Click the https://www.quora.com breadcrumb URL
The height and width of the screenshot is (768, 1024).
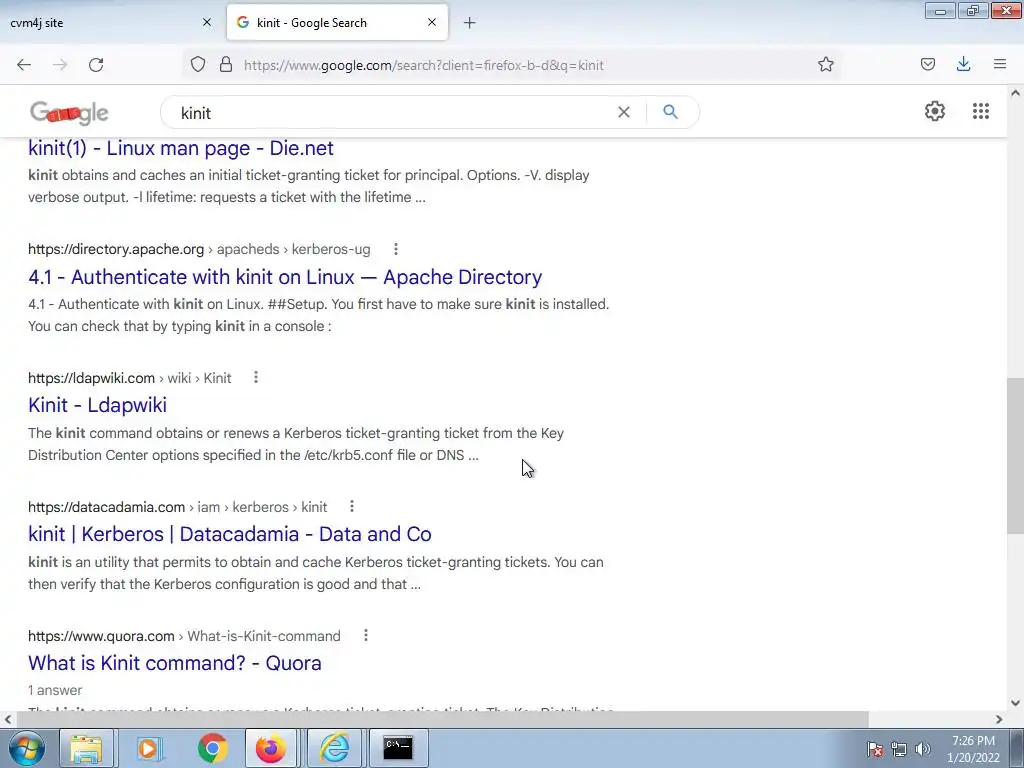click(x=101, y=636)
